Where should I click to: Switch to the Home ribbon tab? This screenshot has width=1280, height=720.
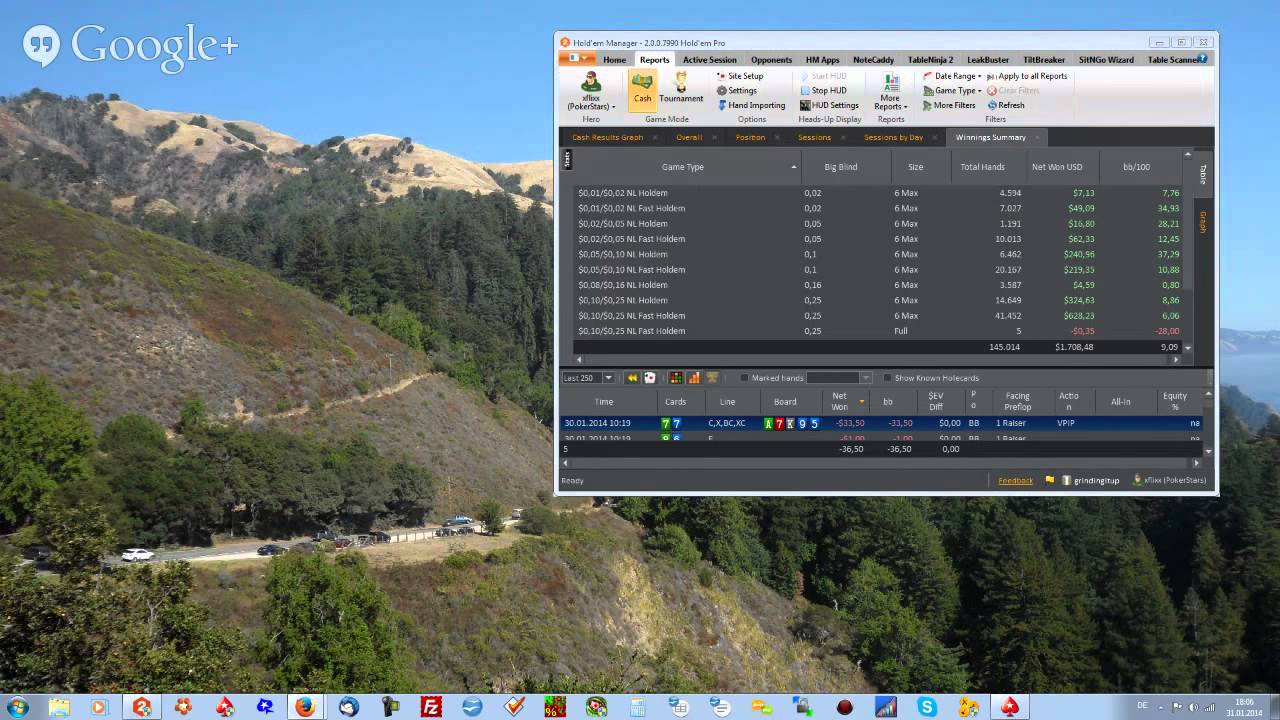614,60
